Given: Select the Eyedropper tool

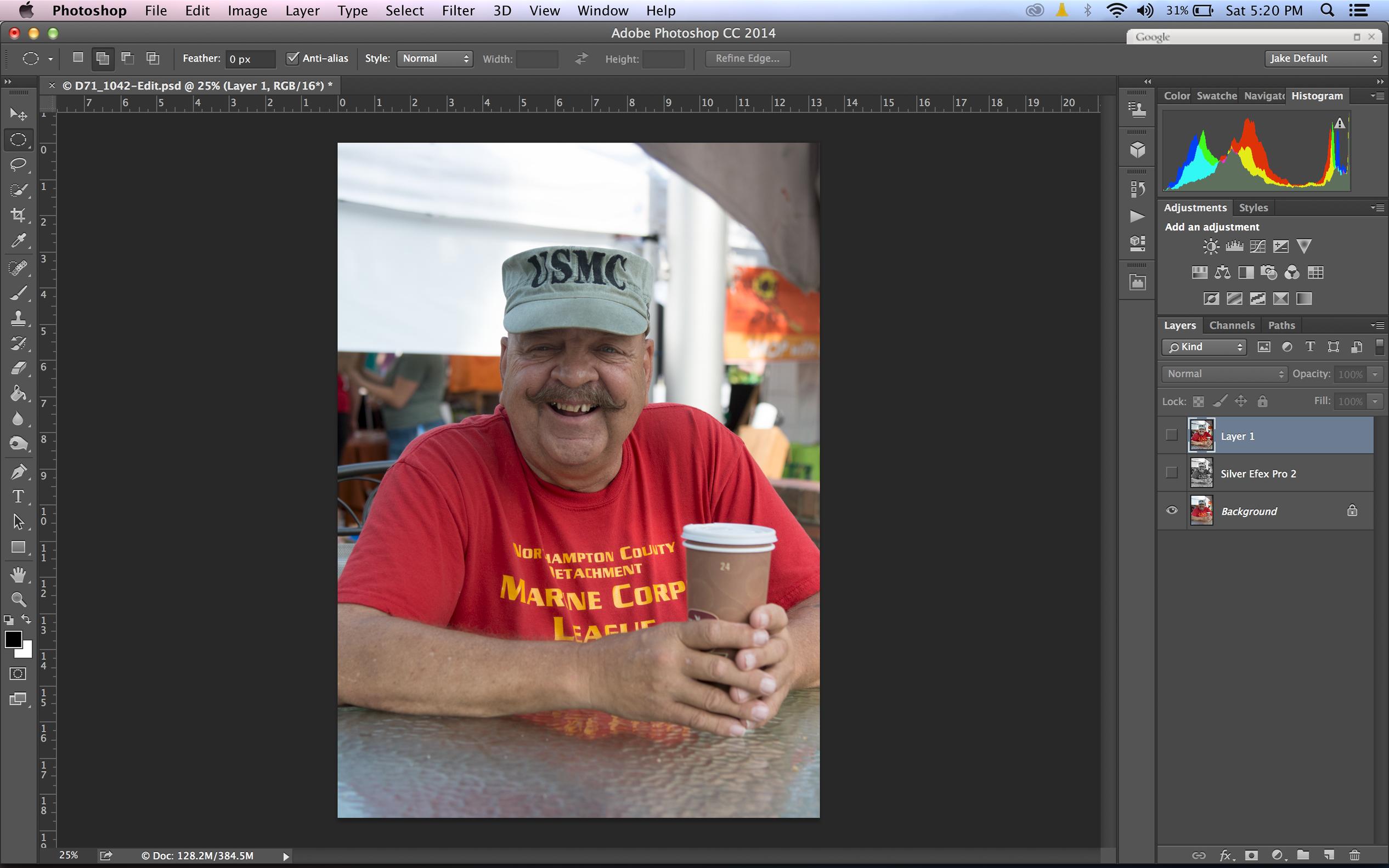Looking at the screenshot, I should coord(18,240).
